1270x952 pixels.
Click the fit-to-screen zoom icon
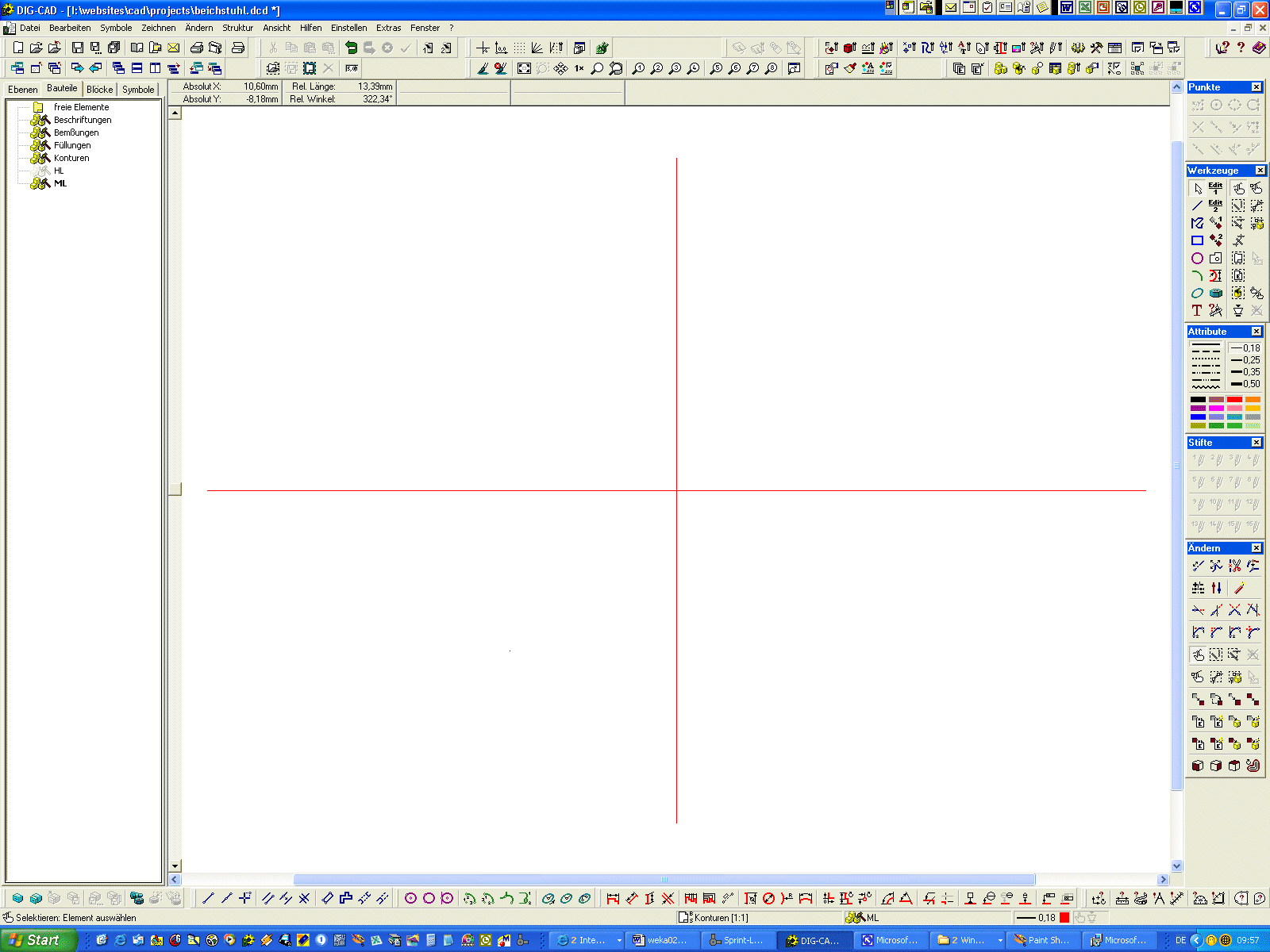click(x=524, y=69)
